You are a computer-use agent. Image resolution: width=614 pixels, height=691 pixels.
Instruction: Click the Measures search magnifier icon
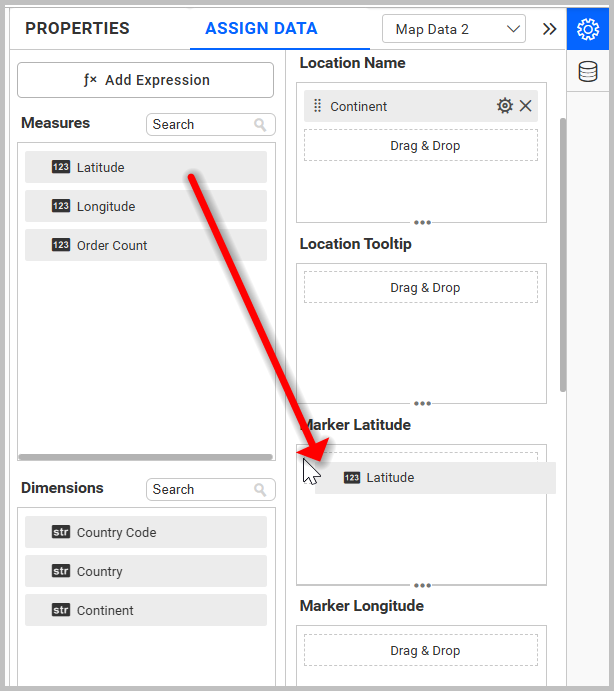[x=261, y=125]
